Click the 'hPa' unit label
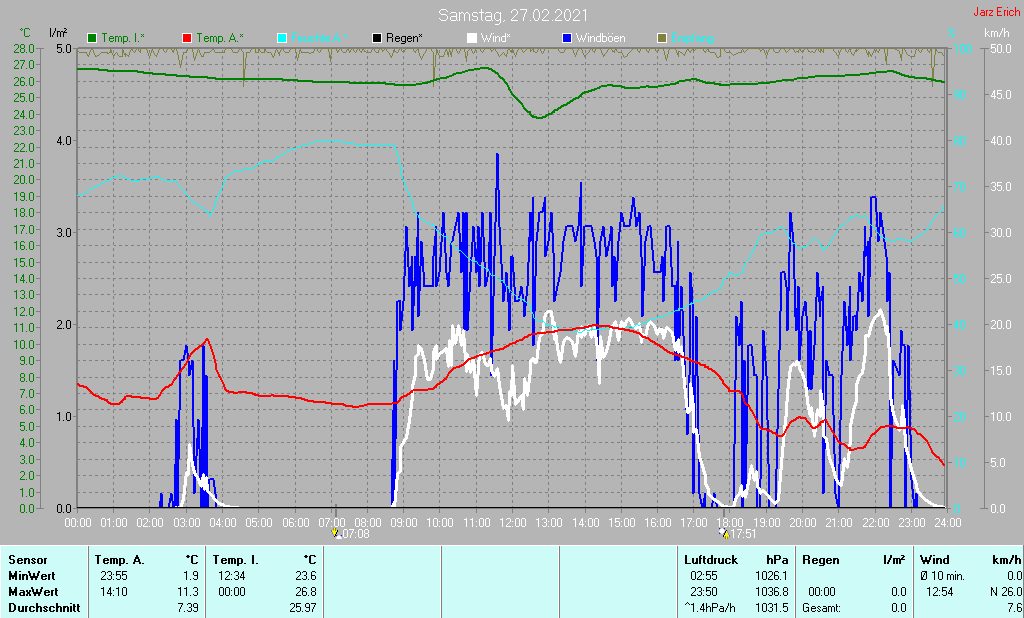This screenshot has width=1024, height=618. pyautogui.click(x=777, y=560)
